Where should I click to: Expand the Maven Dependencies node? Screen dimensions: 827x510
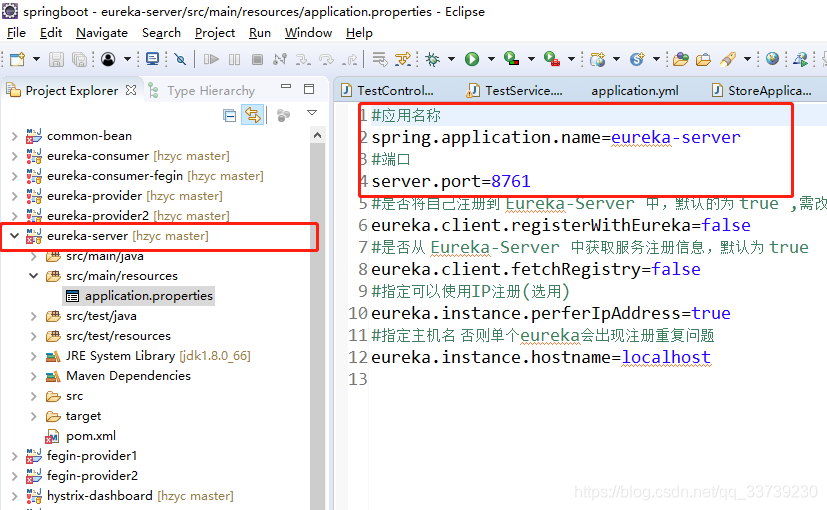34,376
